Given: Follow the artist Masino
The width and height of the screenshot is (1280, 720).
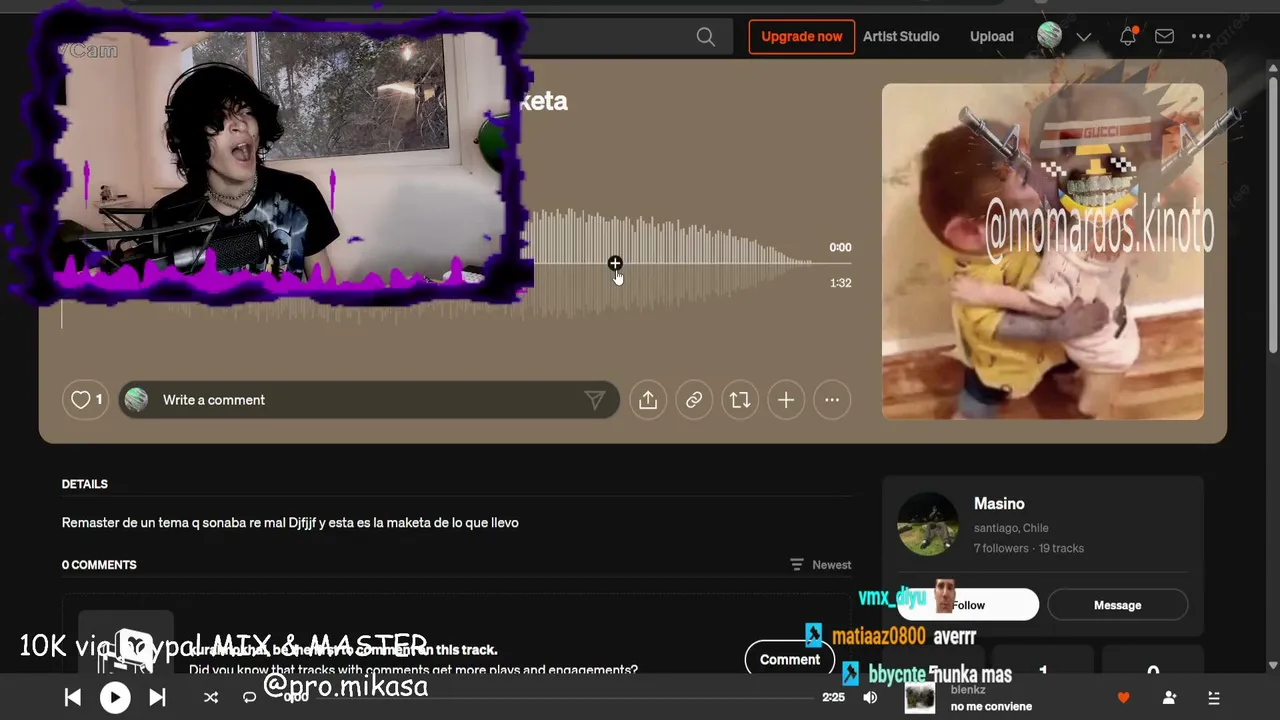Looking at the screenshot, I should coord(967,605).
